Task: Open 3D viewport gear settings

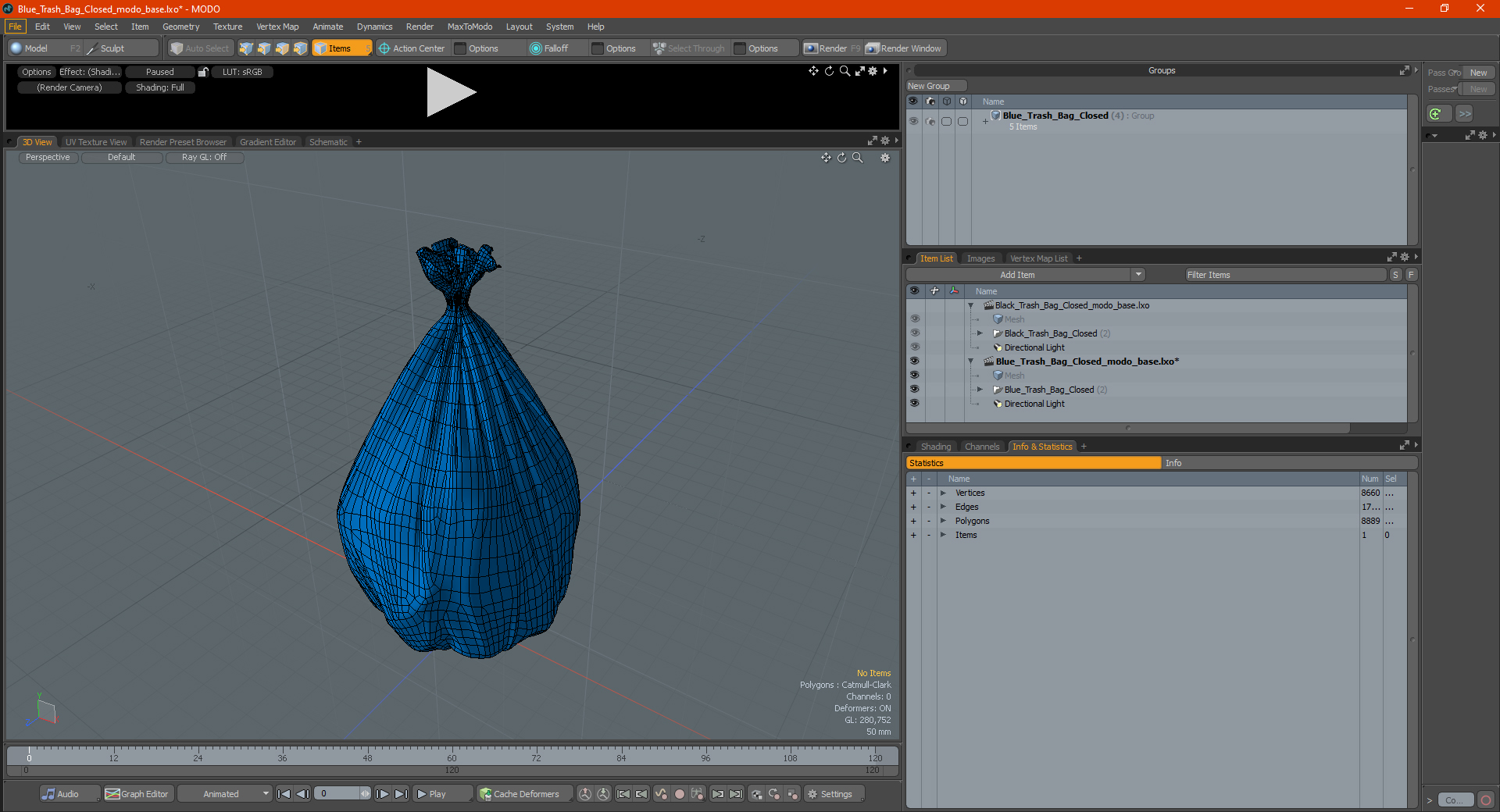Action: point(885,158)
